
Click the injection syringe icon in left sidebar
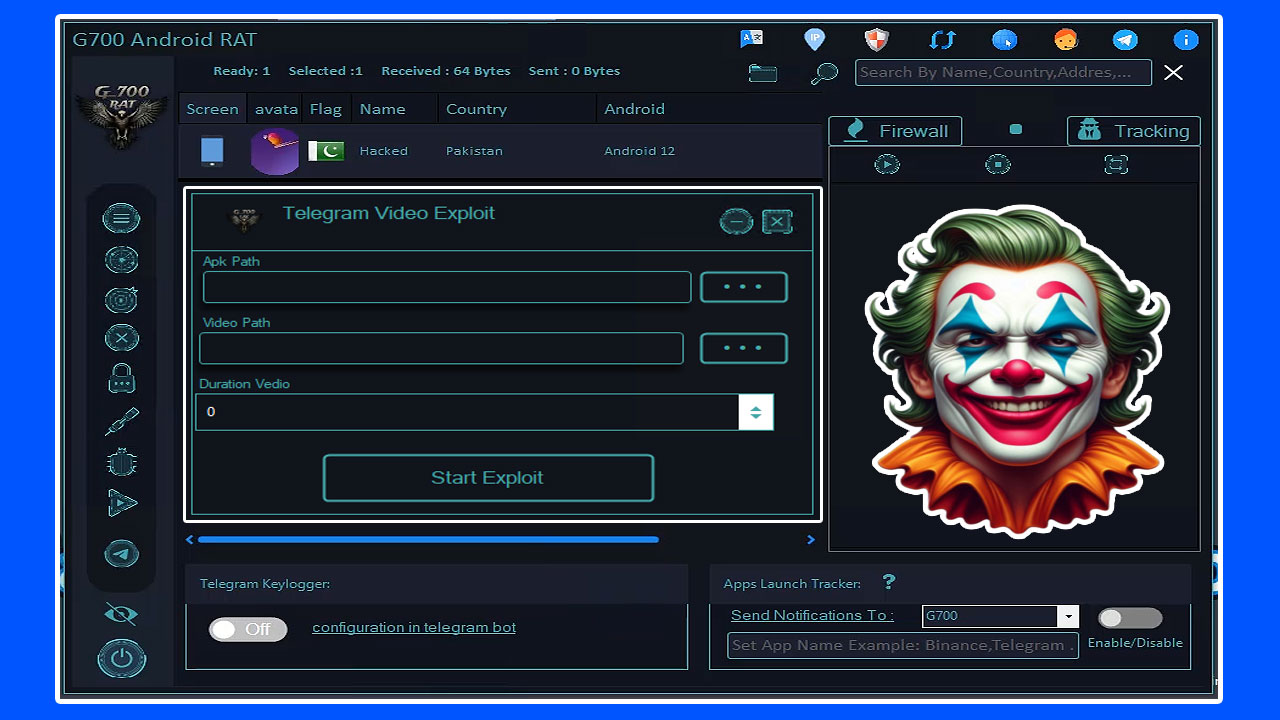121,420
